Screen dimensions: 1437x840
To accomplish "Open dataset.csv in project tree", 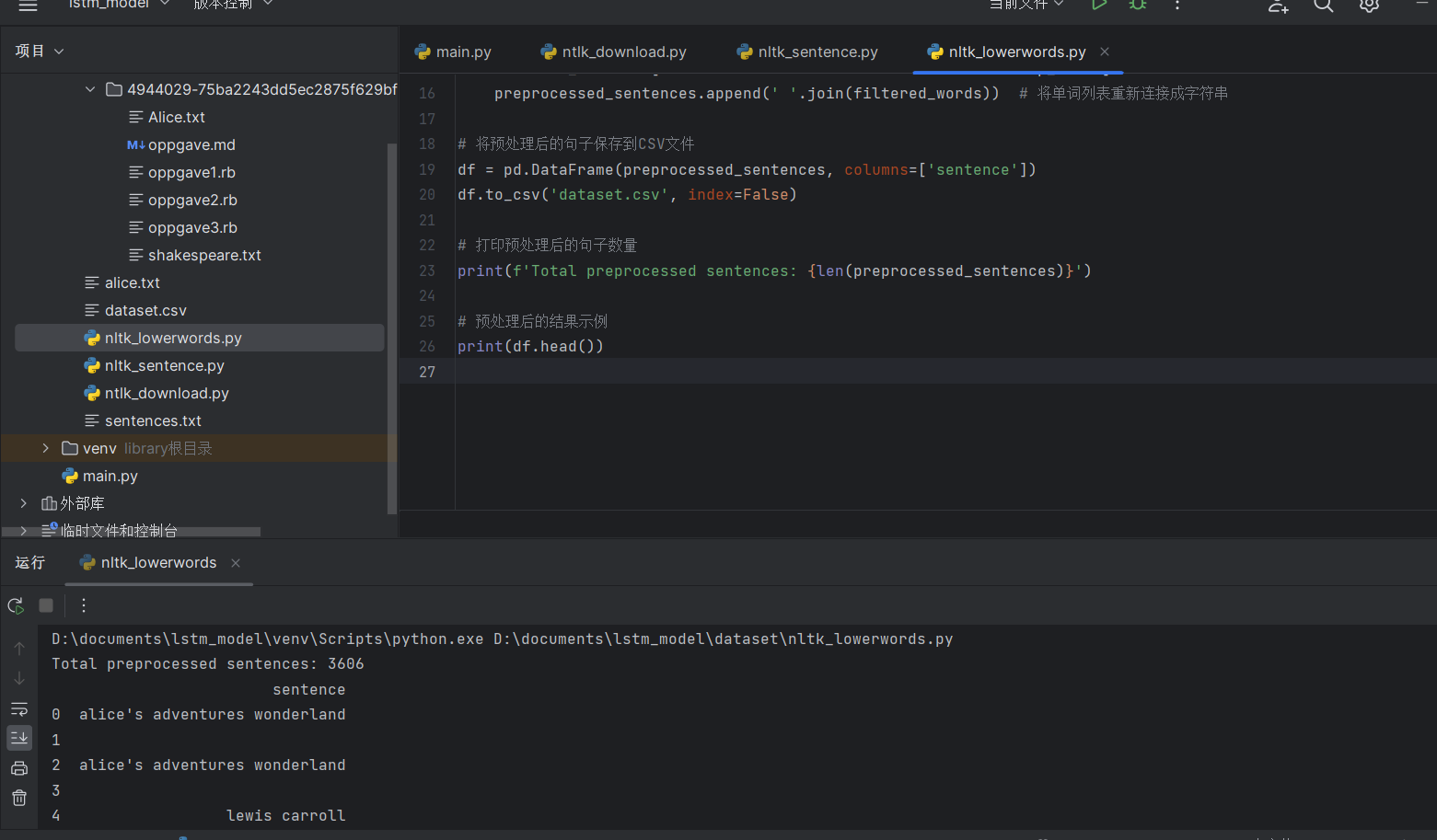I will (x=145, y=311).
